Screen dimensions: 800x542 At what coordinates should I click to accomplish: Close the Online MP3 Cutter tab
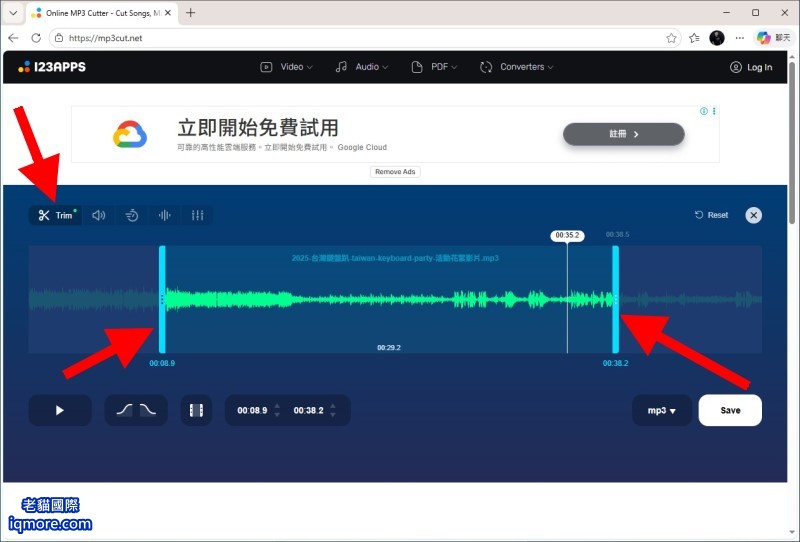point(170,13)
